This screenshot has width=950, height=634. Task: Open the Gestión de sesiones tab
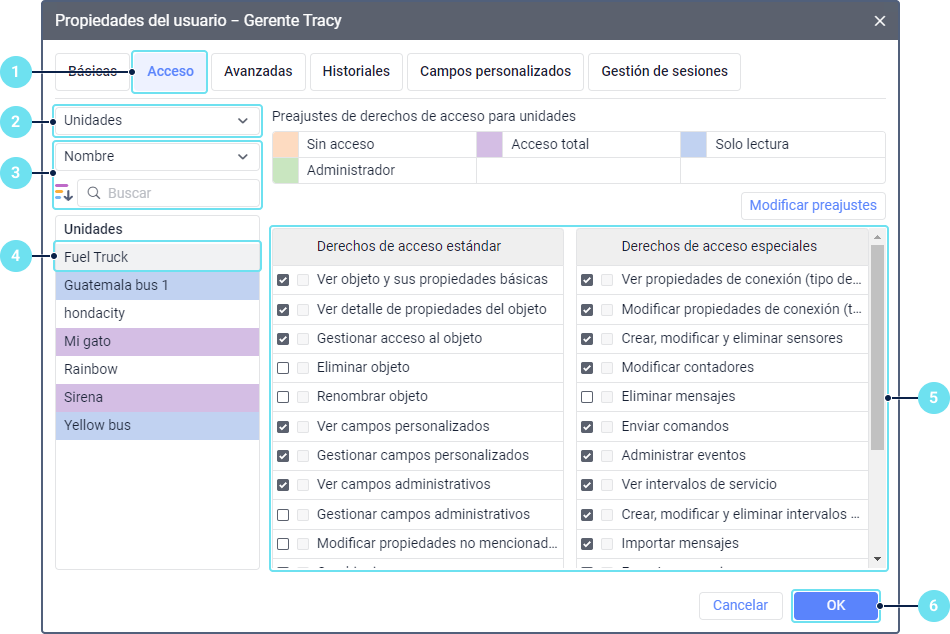664,72
